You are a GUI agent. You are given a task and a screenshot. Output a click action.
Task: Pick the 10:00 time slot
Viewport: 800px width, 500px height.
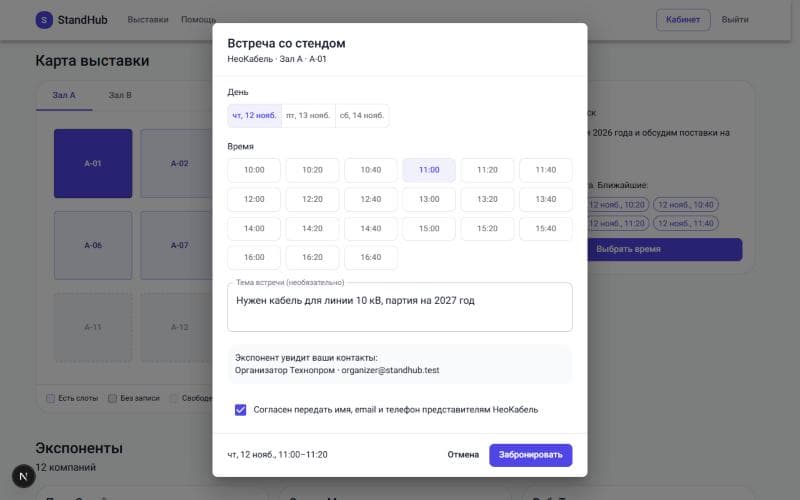point(254,170)
